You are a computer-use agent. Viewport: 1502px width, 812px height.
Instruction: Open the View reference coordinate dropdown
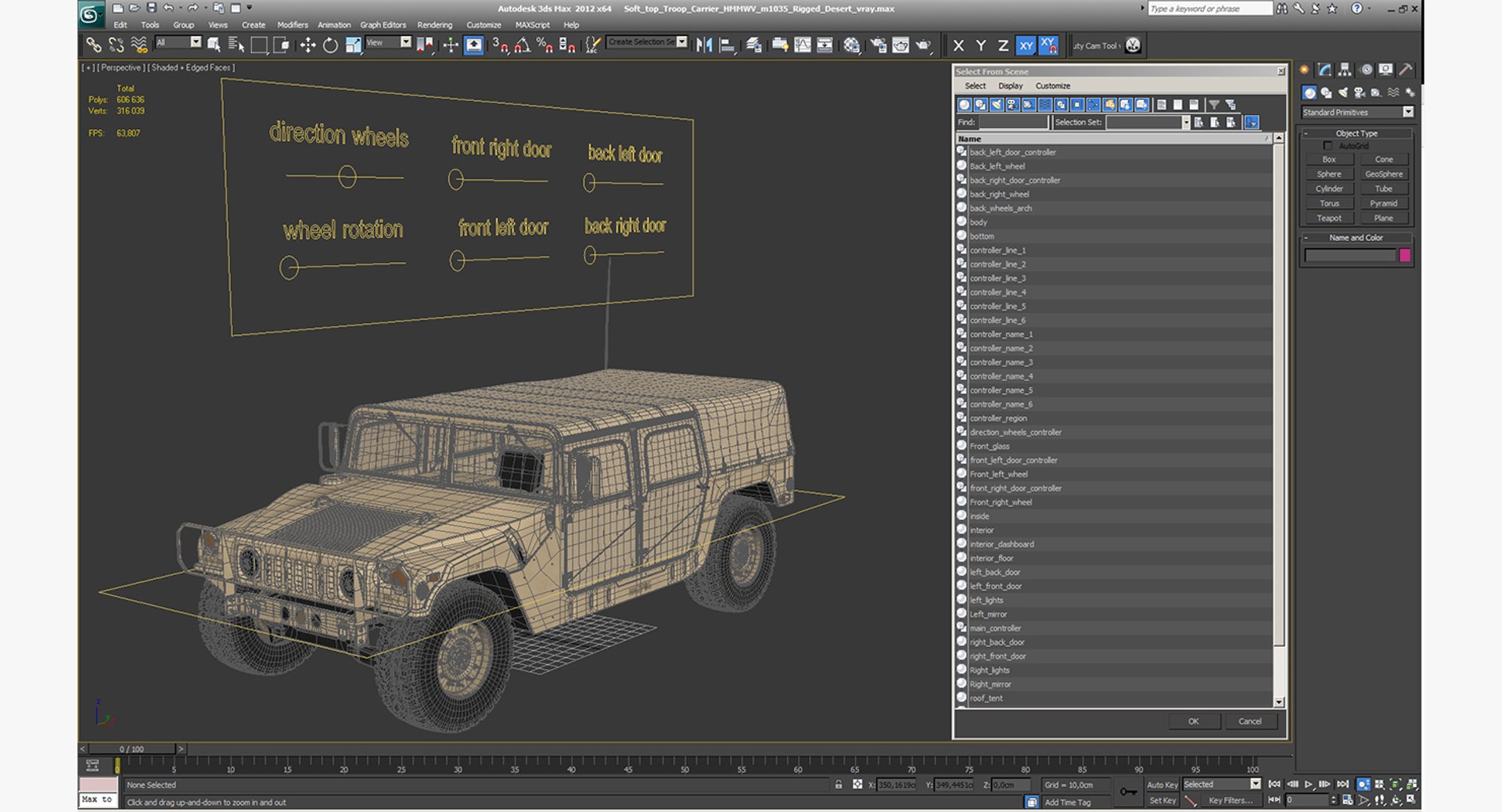click(x=405, y=42)
